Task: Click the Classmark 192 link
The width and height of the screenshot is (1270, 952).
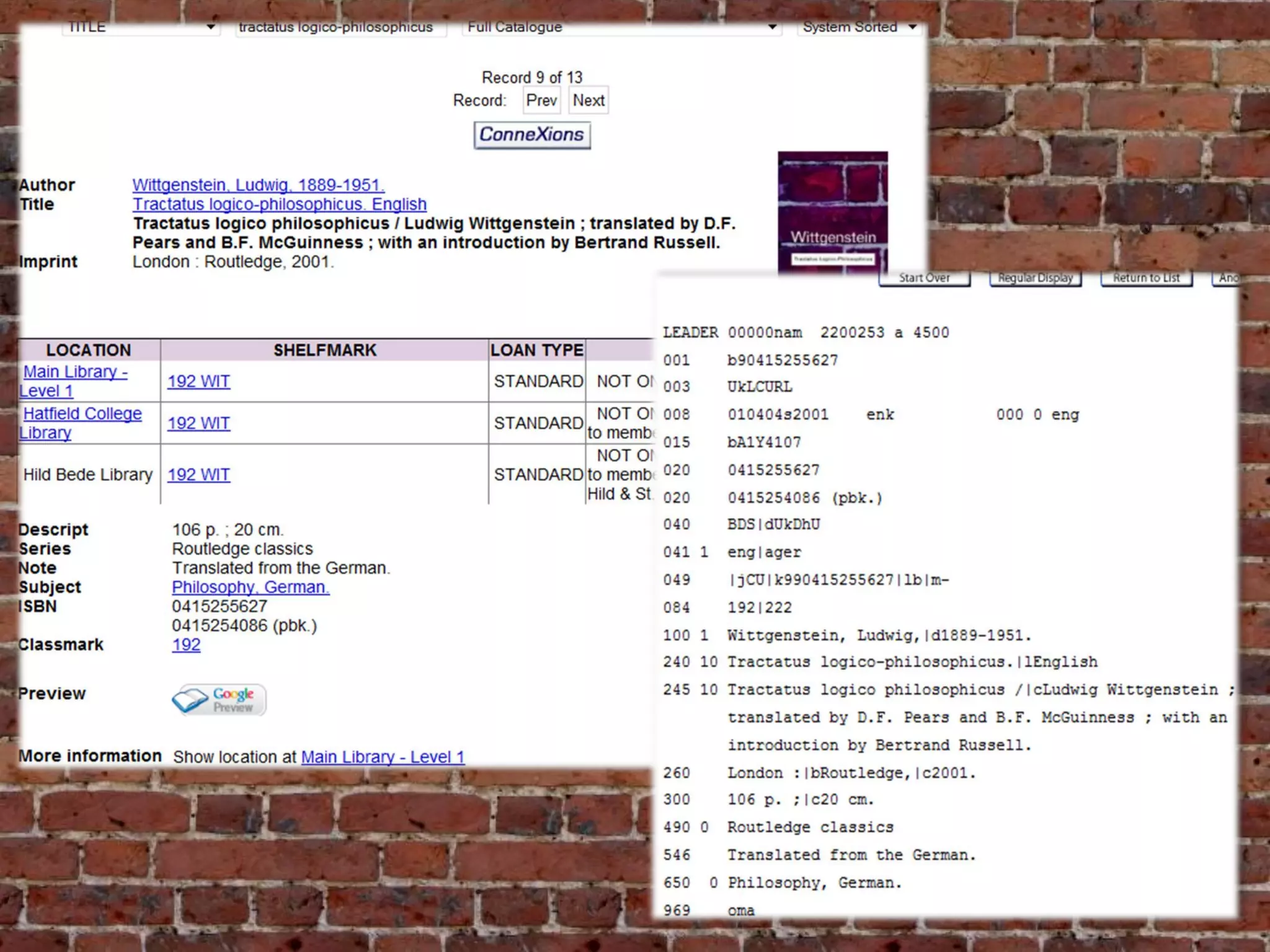Action: coord(186,645)
